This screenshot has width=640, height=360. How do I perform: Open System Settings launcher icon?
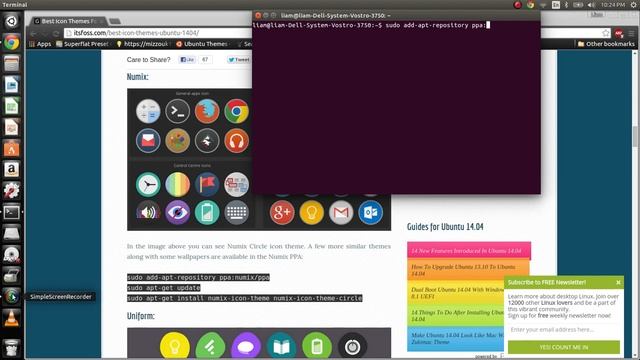(11, 191)
